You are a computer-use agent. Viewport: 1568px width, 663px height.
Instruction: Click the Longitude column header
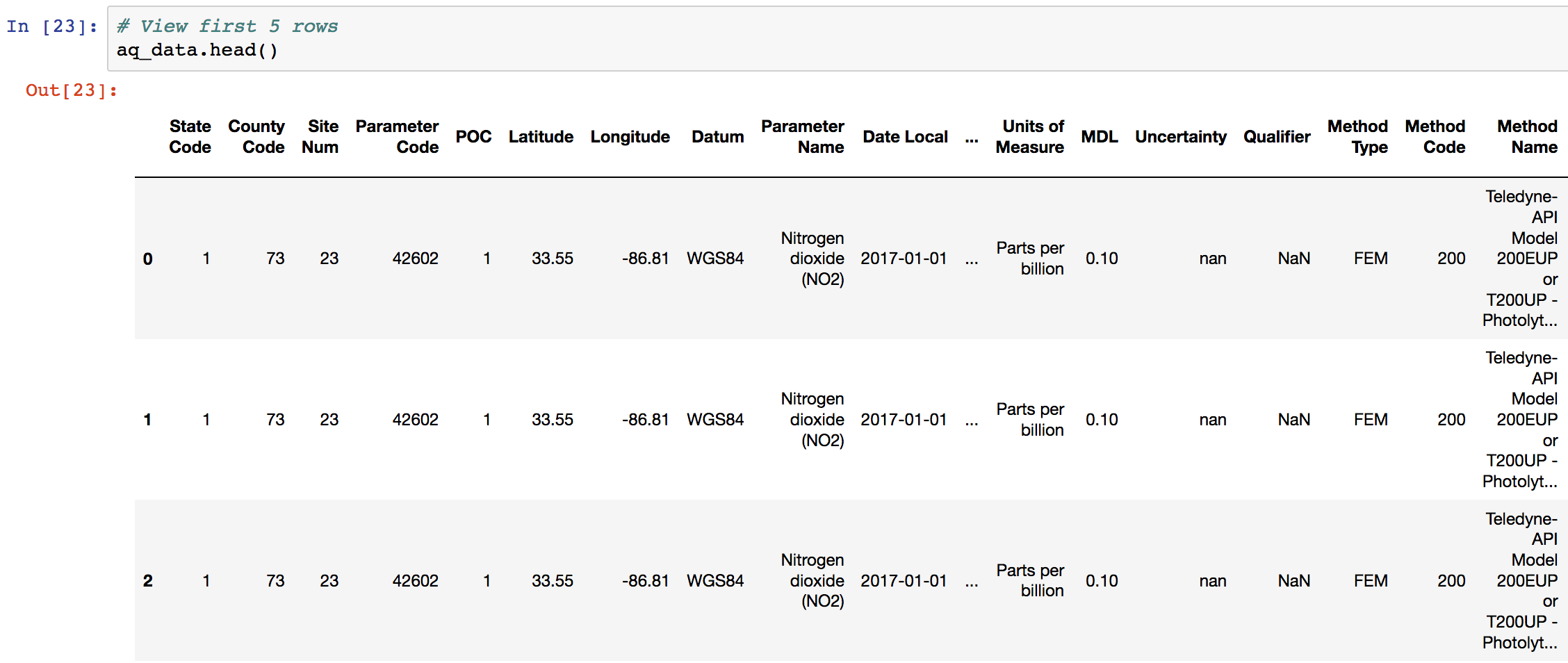[630, 137]
